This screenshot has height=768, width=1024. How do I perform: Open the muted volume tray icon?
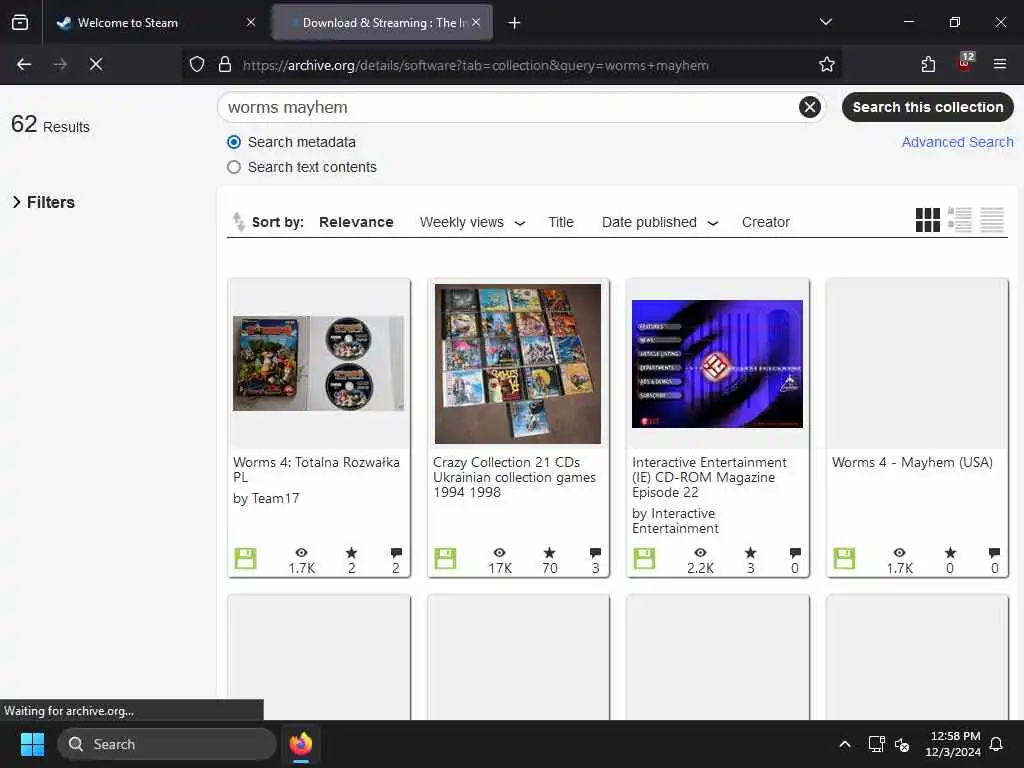[x=902, y=744]
